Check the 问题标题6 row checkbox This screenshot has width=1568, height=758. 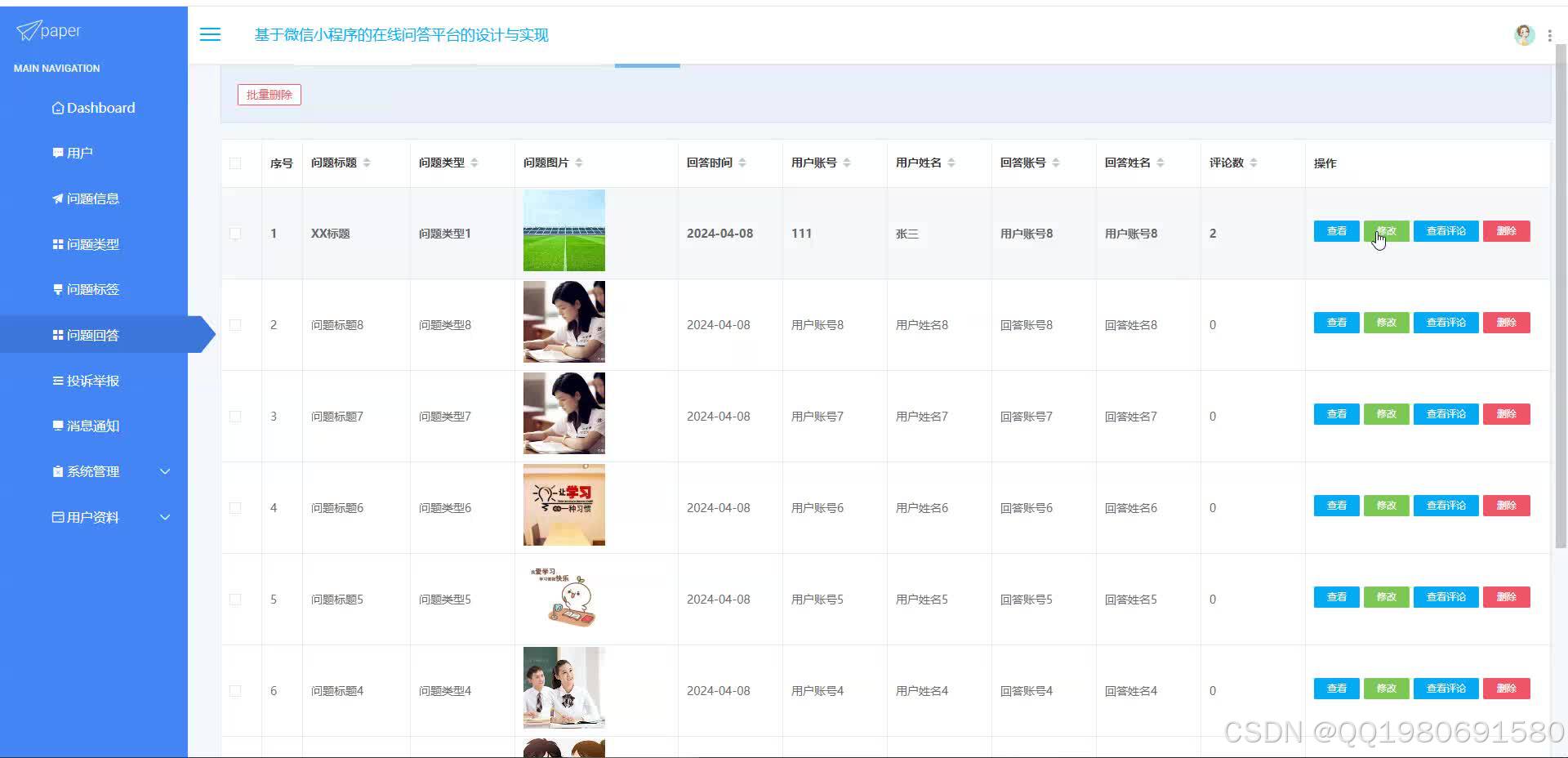point(235,508)
